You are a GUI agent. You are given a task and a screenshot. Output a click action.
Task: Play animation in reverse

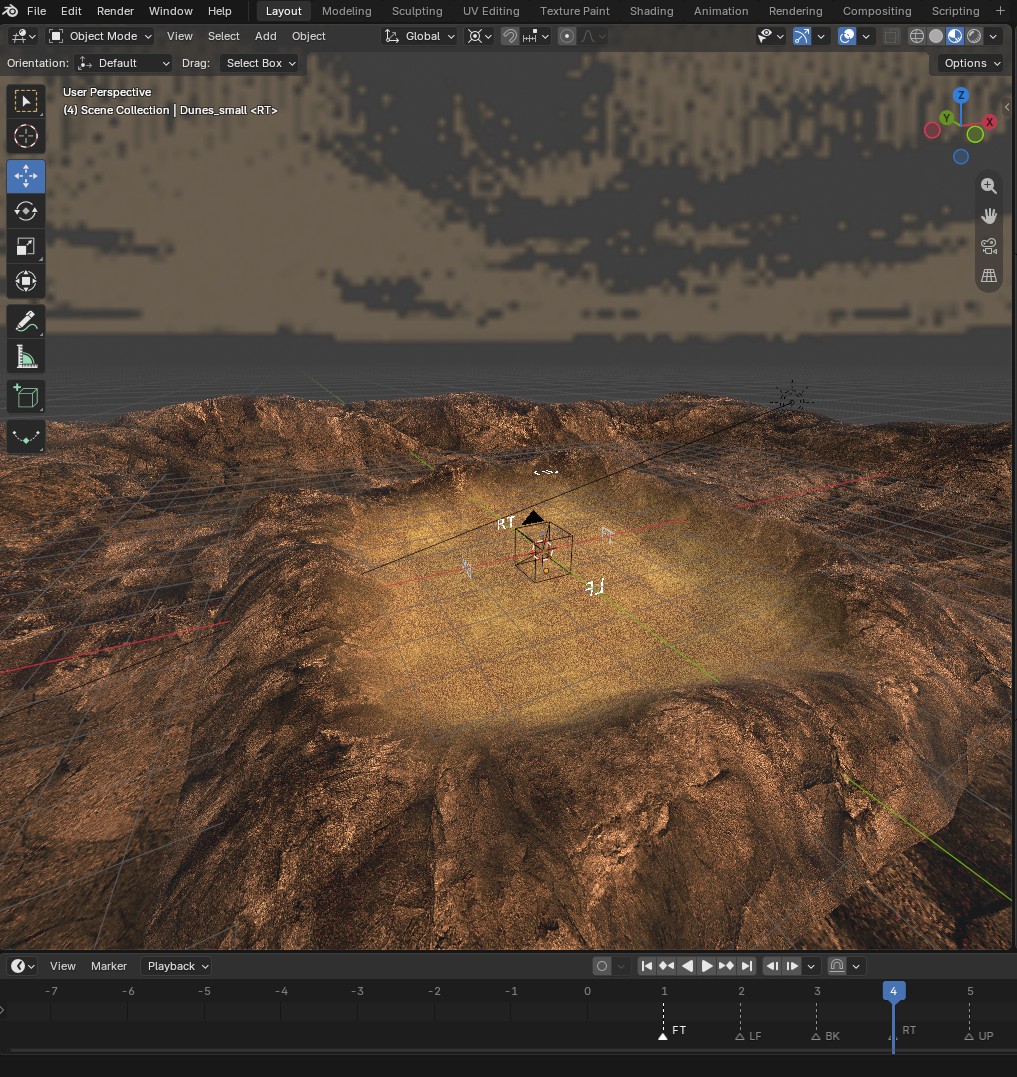coord(687,966)
